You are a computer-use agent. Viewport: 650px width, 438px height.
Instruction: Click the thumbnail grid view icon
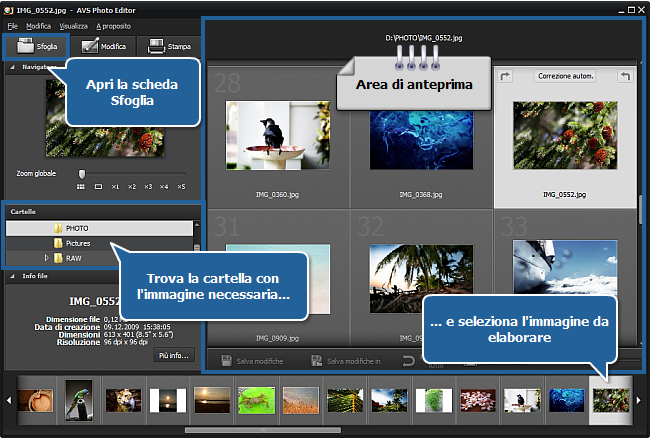pos(80,186)
